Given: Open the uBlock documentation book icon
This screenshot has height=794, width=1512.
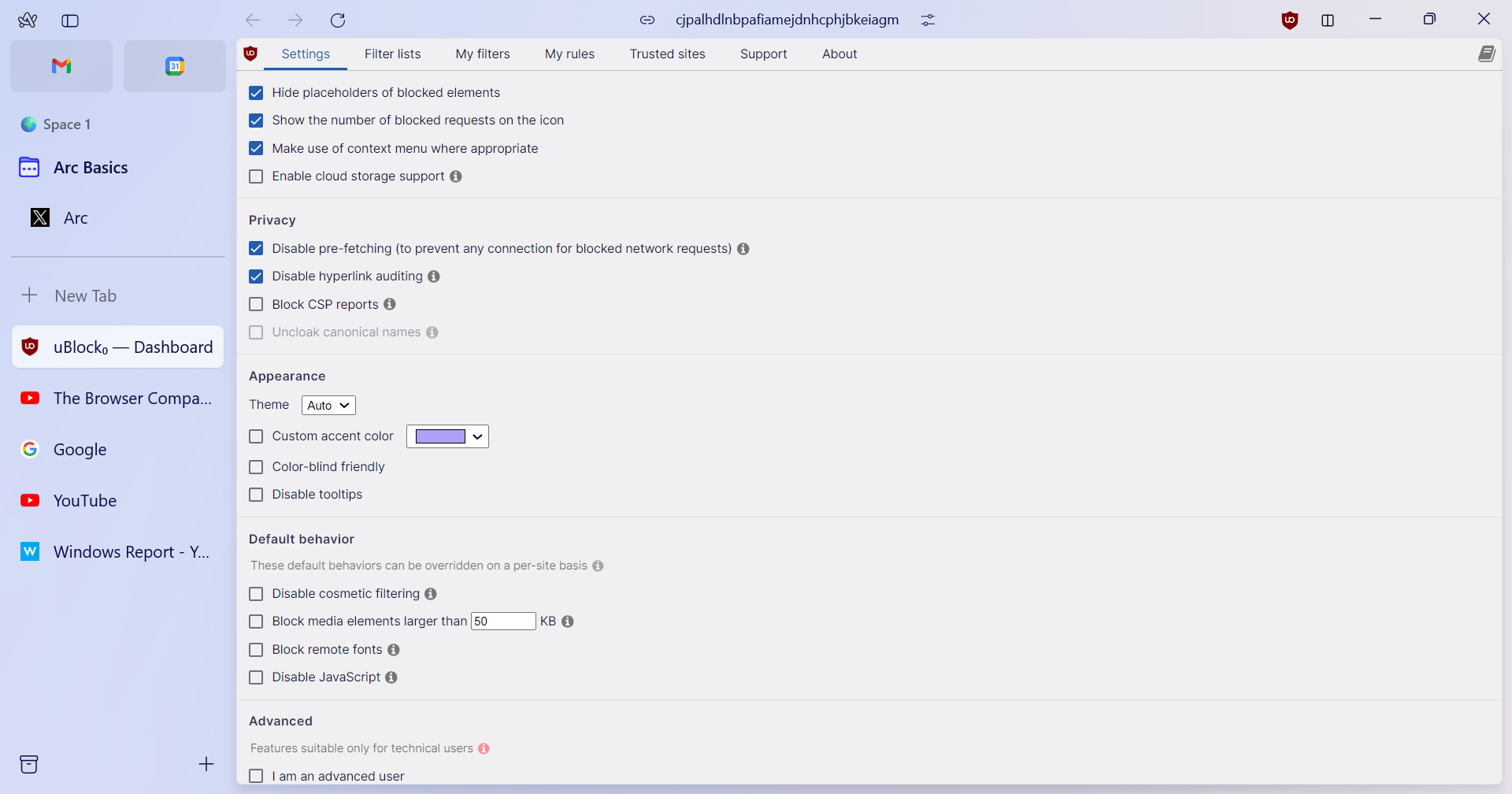Looking at the screenshot, I should click(x=1486, y=54).
